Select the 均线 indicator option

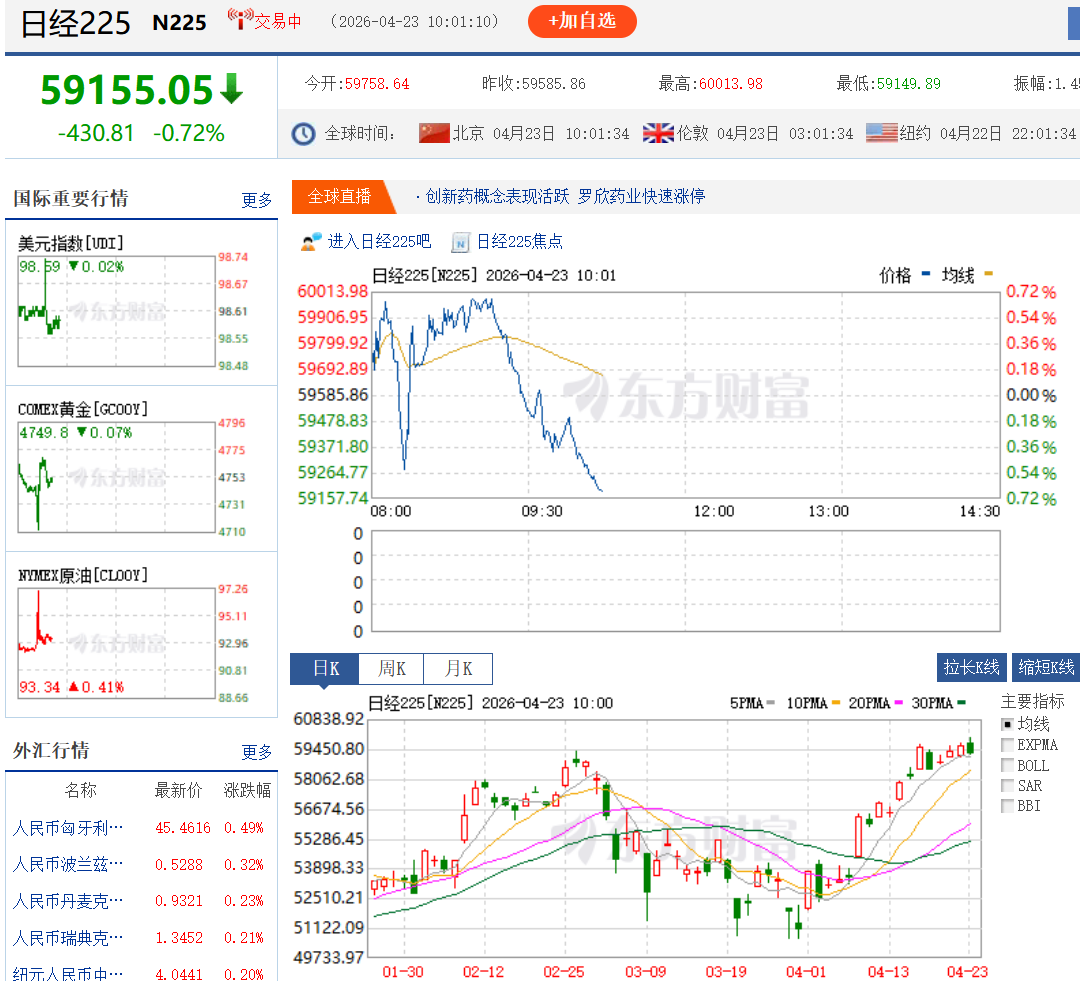point(1007,724)
